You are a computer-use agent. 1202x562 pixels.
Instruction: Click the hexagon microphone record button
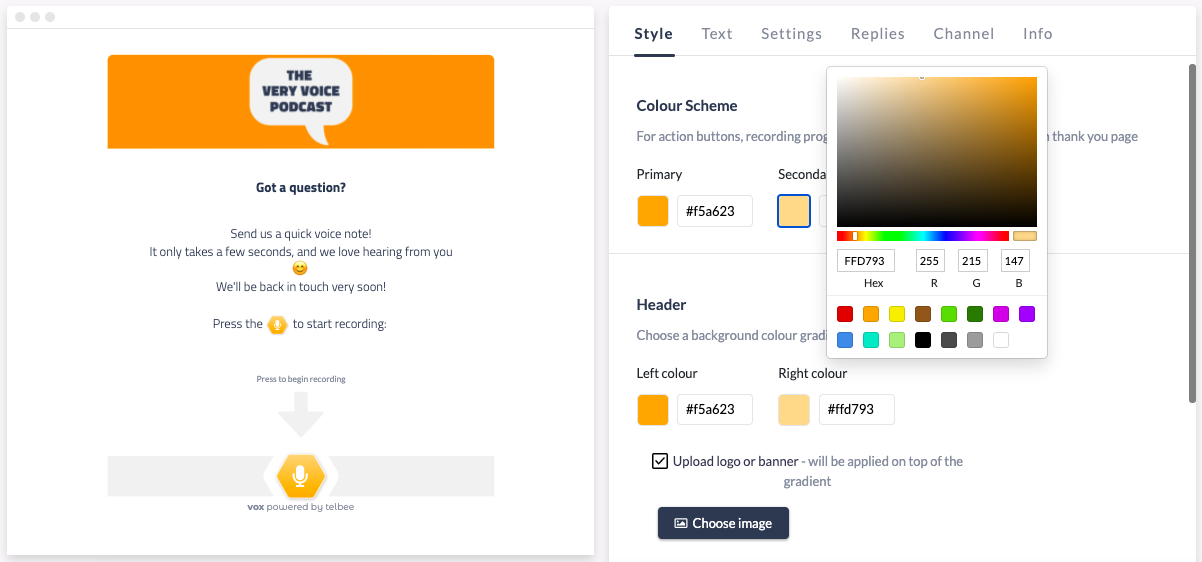point(300,476)
